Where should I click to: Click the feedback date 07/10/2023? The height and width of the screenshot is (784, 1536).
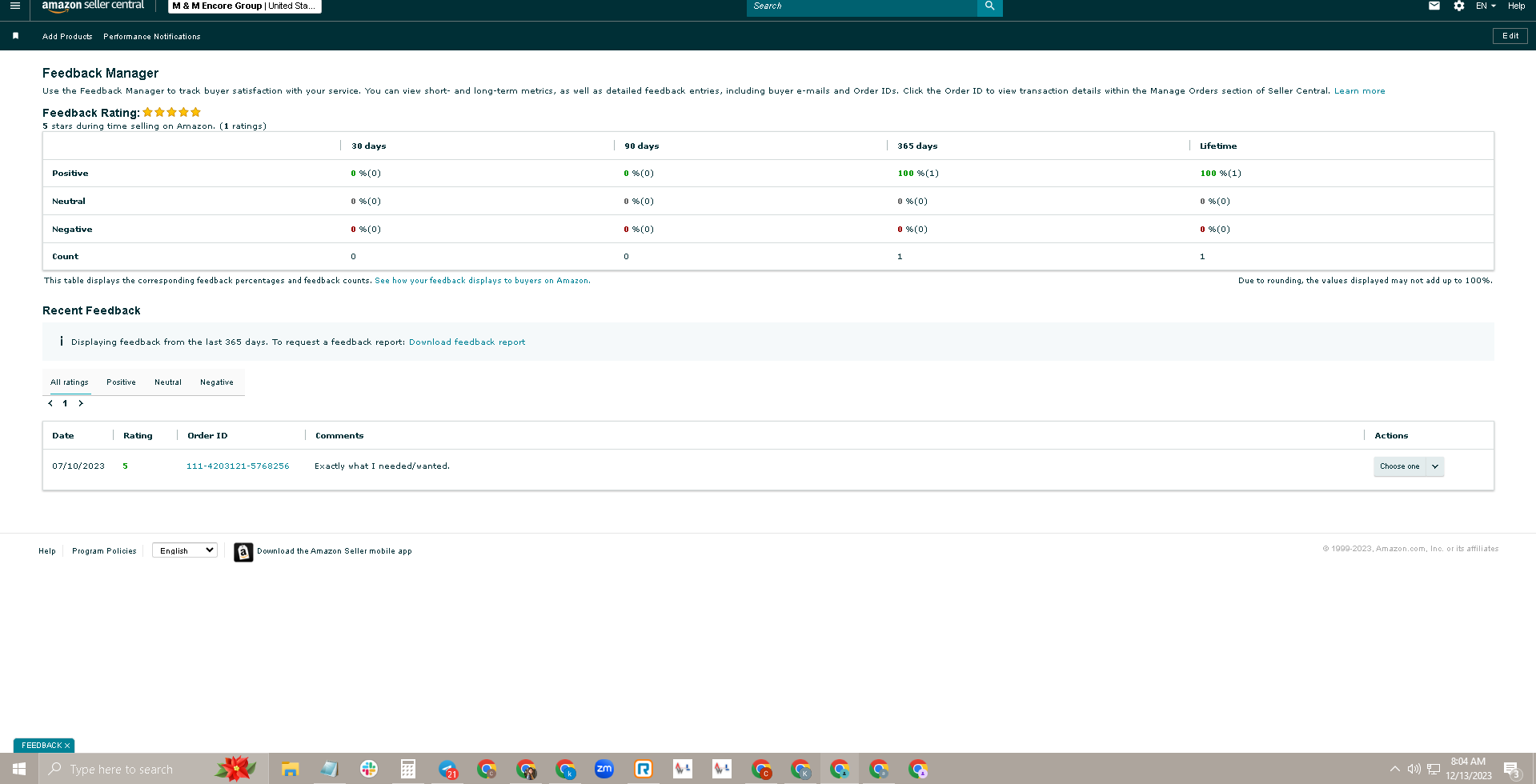point(78,466)
